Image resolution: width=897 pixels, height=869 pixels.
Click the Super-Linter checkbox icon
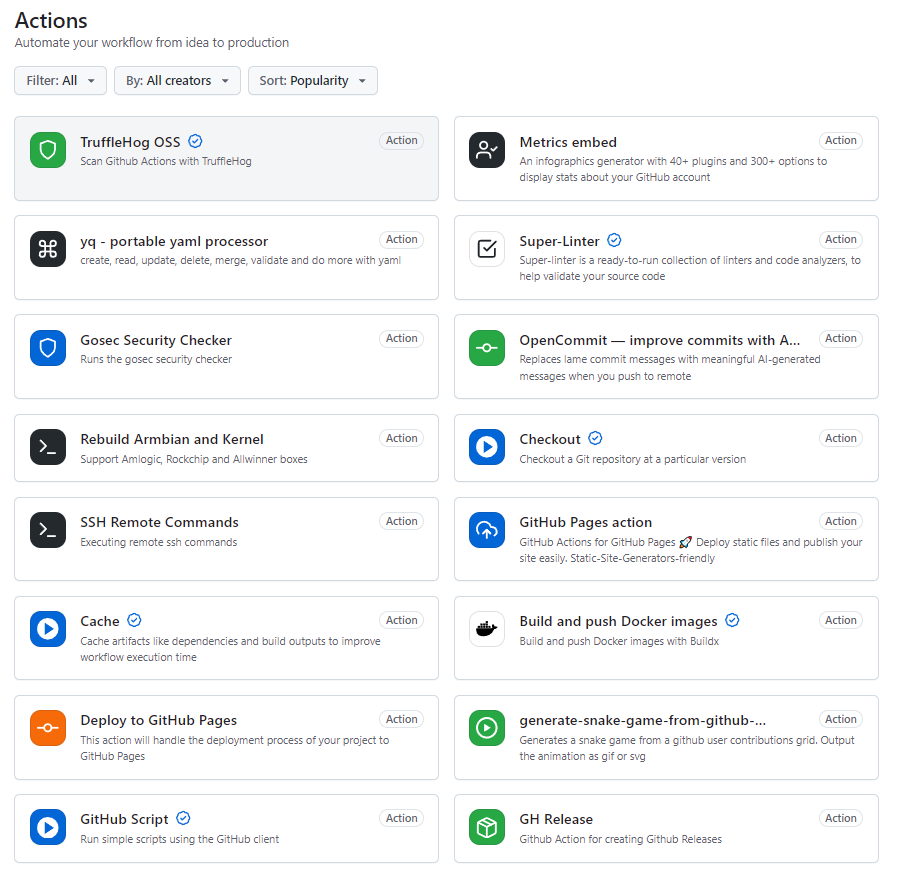pyautogui.click(x=487, y=249)
